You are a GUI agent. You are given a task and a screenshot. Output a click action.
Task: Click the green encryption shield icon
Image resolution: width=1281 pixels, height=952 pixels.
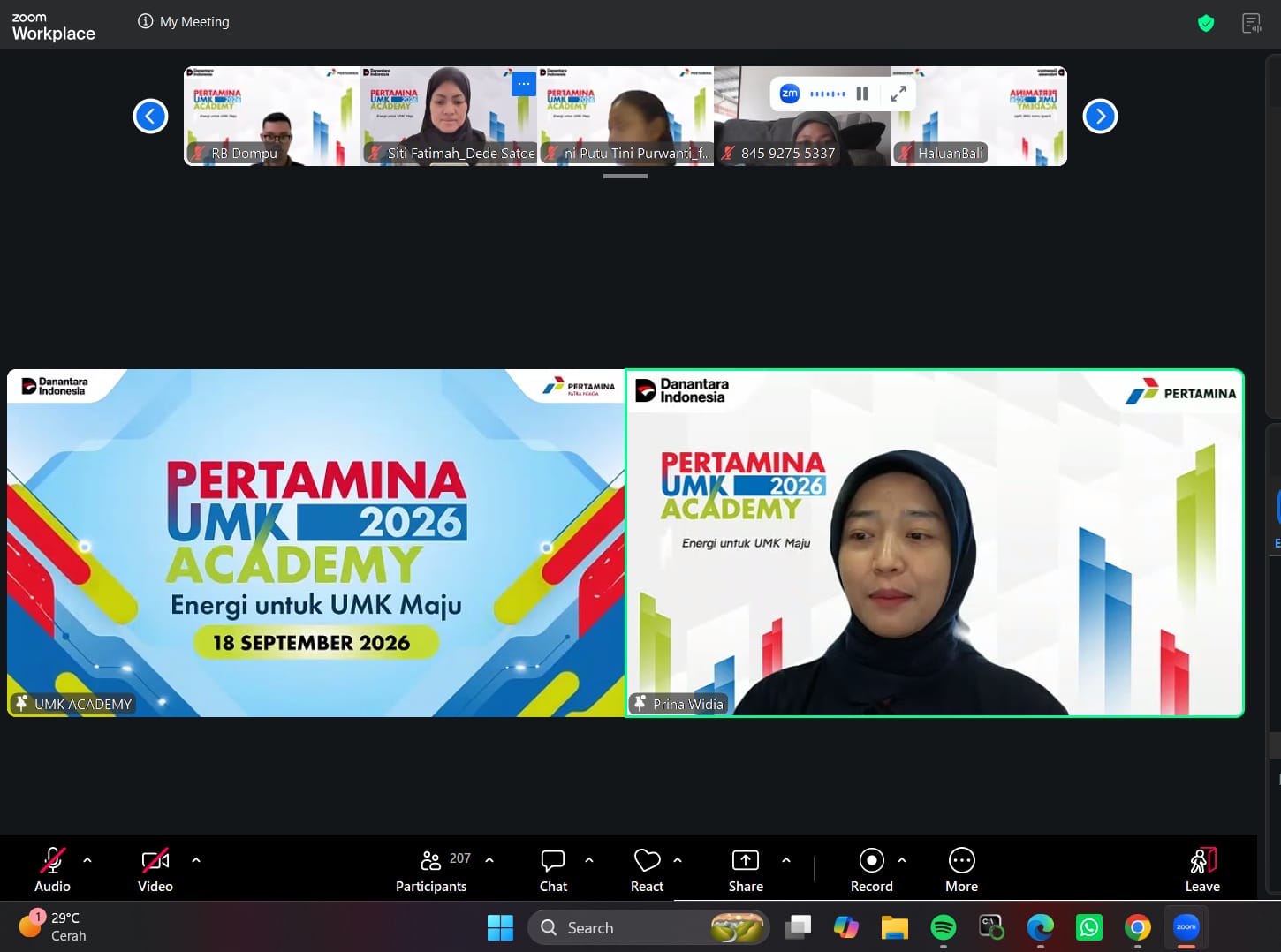pyautogui.click(x=1206, y=23)
